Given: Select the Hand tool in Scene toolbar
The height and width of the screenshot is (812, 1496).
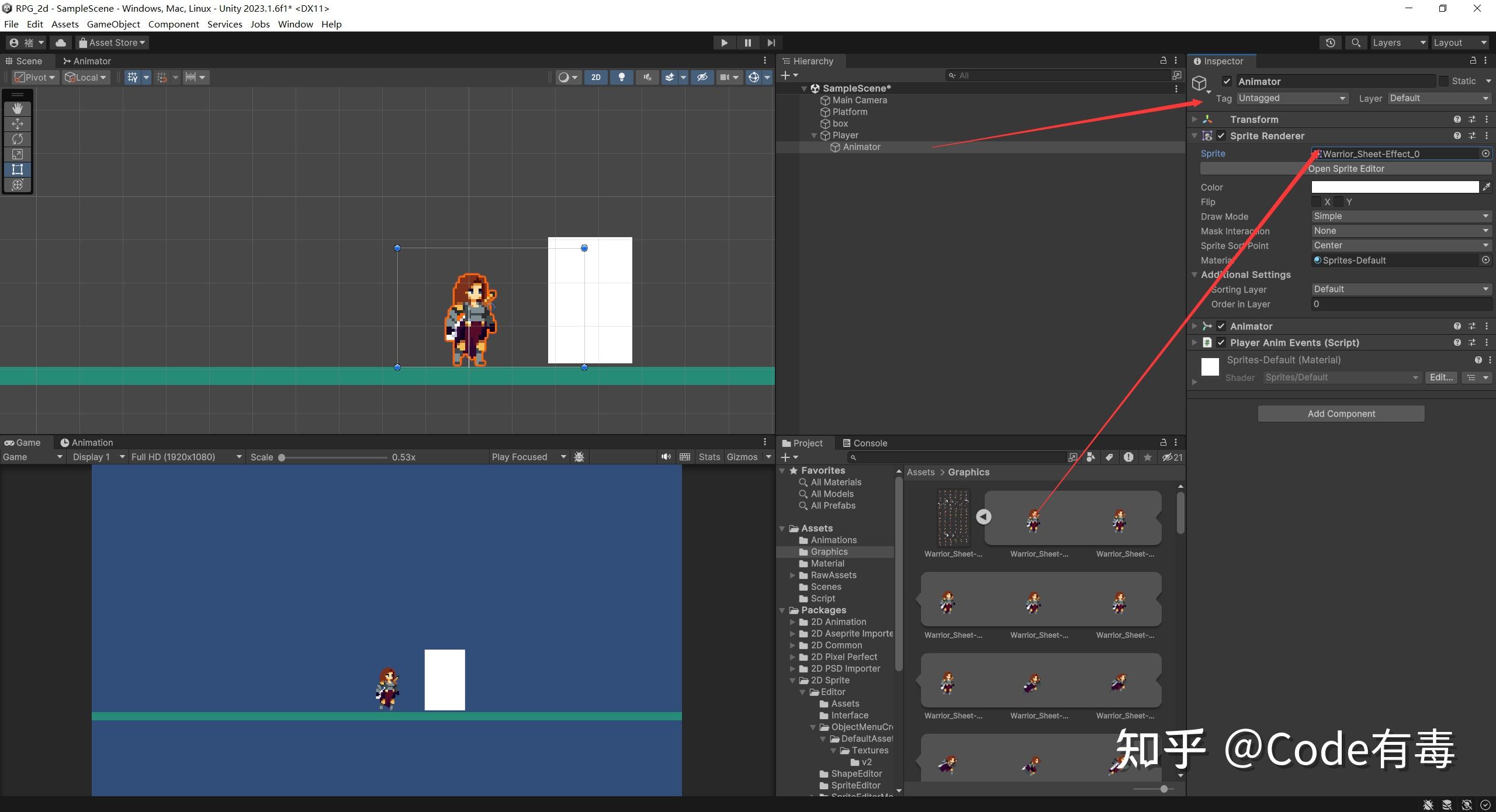Looking at the screenshot, I should click(18, 108).
